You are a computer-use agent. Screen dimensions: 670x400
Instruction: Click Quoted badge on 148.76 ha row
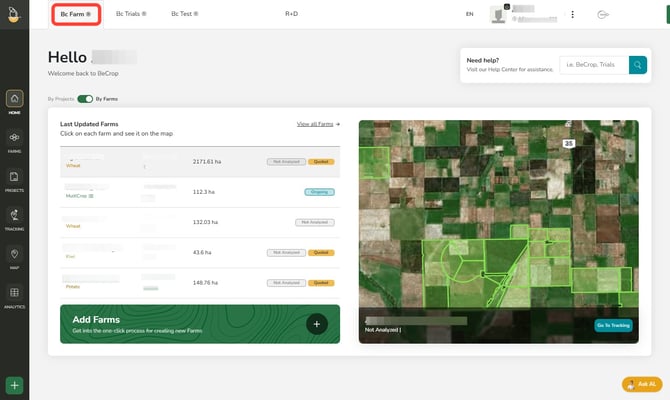(321, 283)
